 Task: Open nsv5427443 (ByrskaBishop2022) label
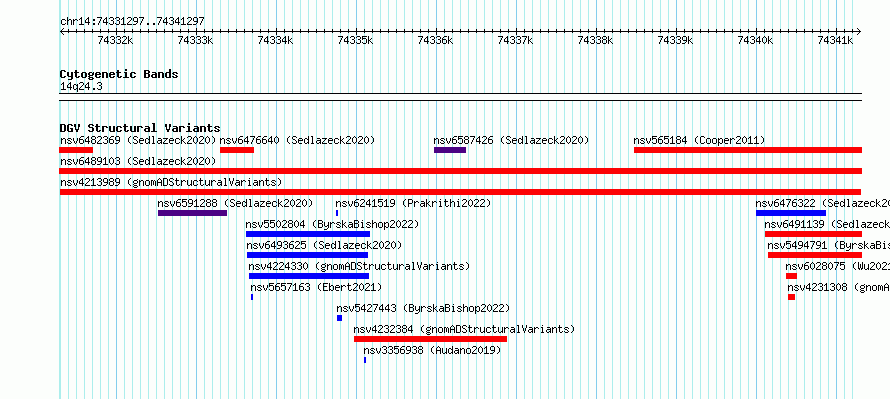pos(423,308)
